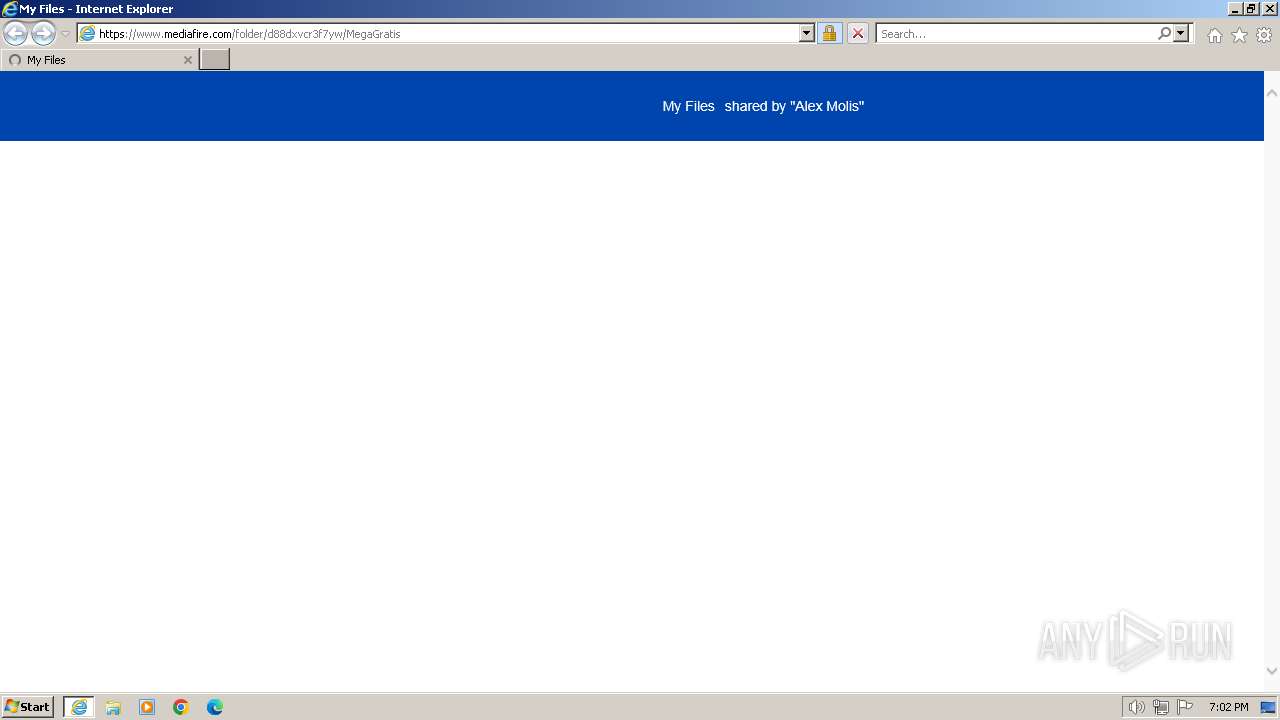1280x720 pixels.
Task: Click the magnifier search icon
Action: coord(1164,33)
